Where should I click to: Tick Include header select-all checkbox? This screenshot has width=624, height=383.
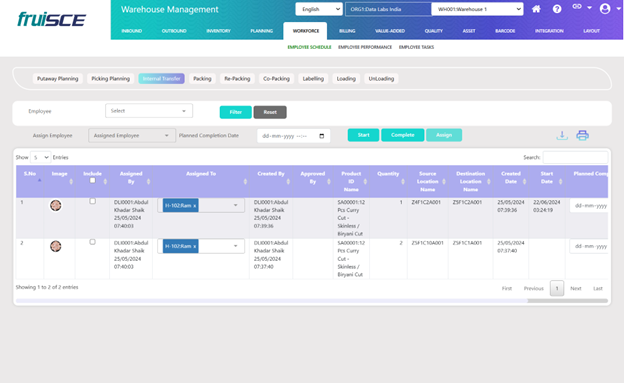pos(92,180)
